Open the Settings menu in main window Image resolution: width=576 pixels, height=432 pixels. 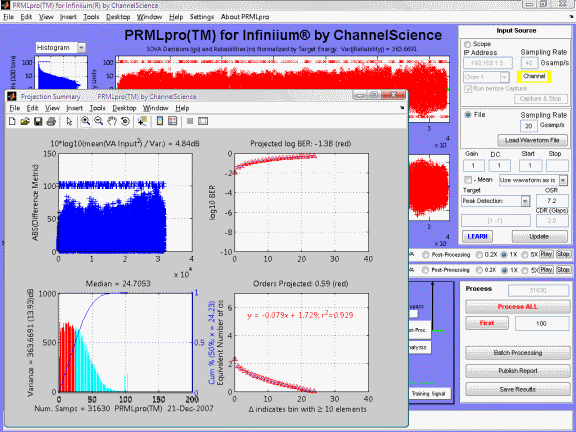click(202, 17)
